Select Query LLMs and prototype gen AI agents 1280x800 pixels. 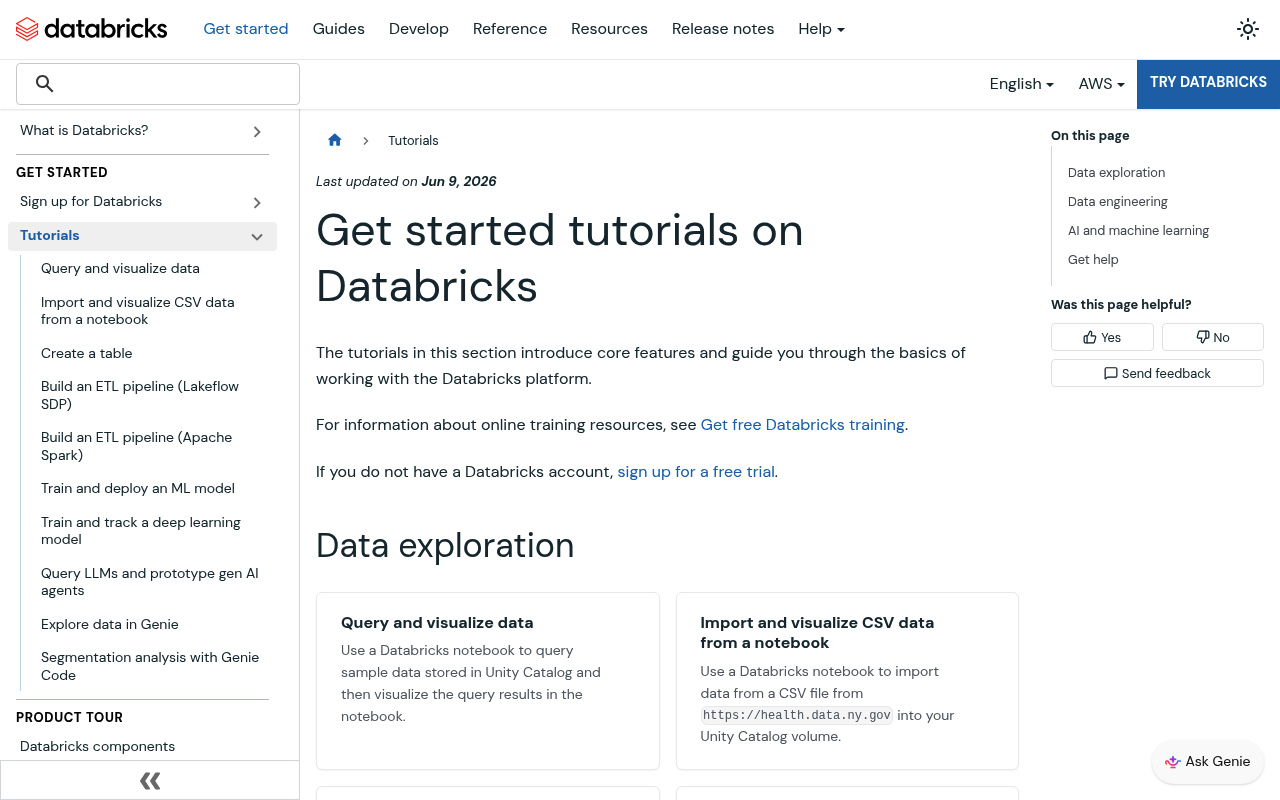pyautogui.click(x=150, y=582)
